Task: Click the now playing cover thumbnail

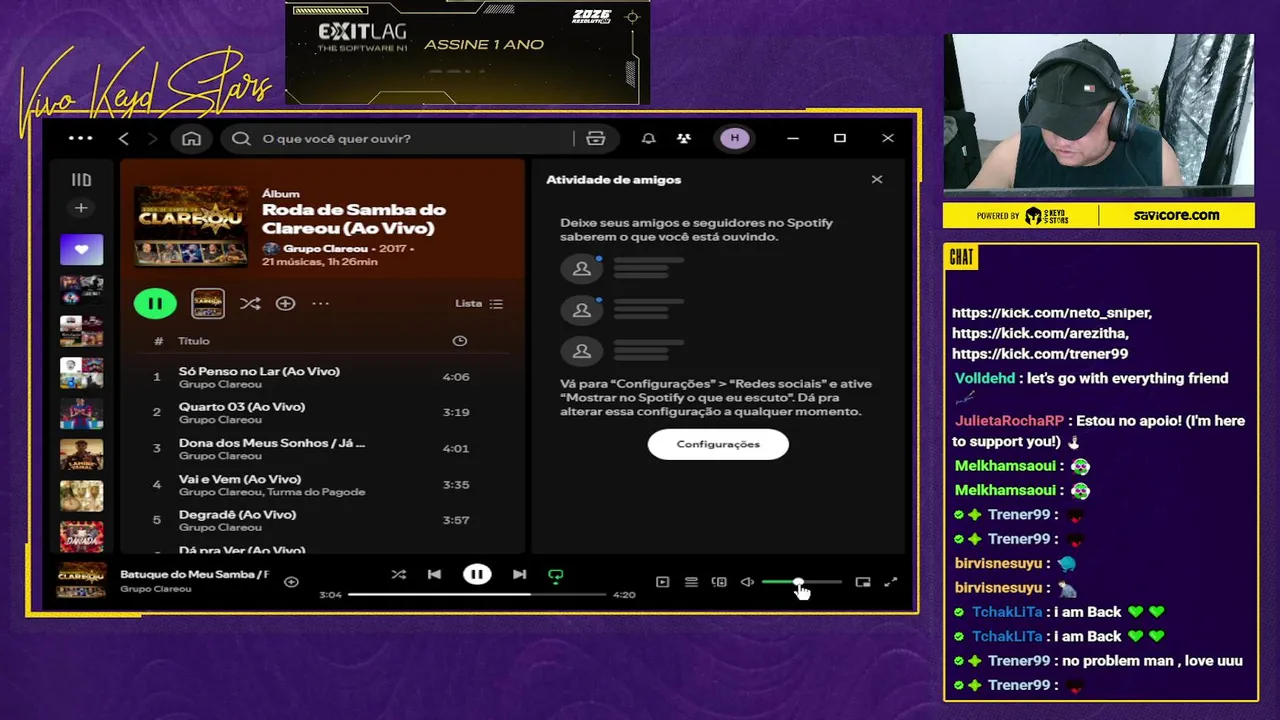Action: click(81, 581)
